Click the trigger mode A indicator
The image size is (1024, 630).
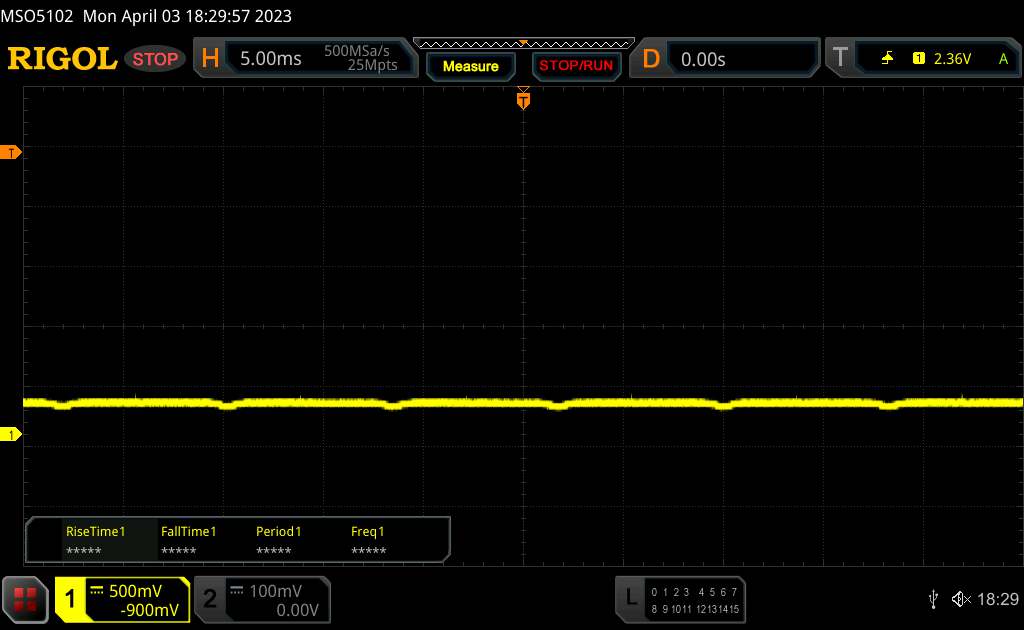click(x=1003, y=59)
